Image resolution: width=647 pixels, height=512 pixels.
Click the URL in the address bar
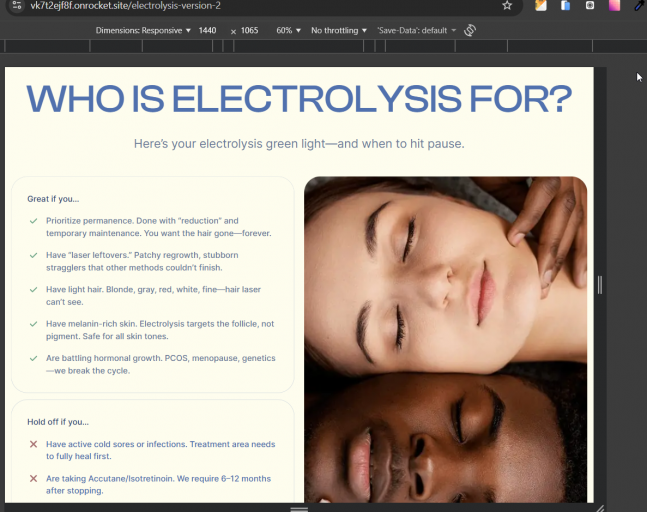coord(125,6)
